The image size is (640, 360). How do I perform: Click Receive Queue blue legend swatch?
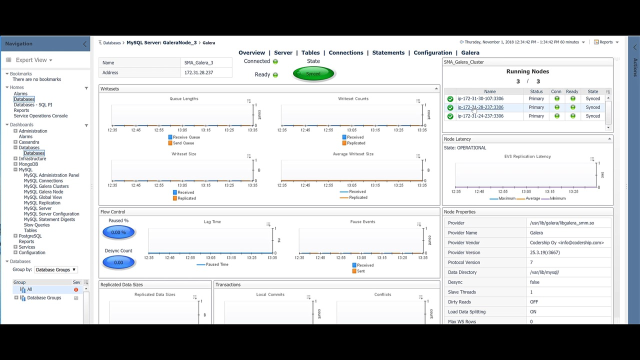pyautogui.click(x=170, y=138)
